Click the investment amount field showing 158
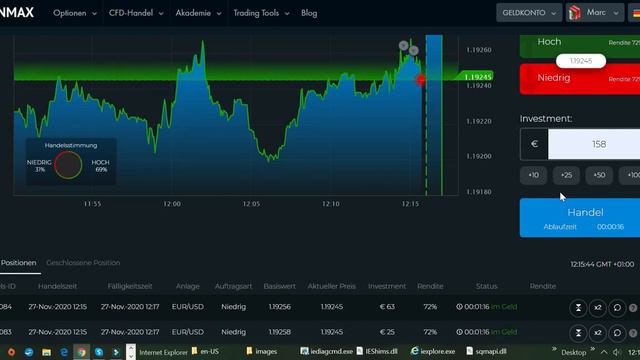This screenshot has width=640, height=360. point(594,144)
